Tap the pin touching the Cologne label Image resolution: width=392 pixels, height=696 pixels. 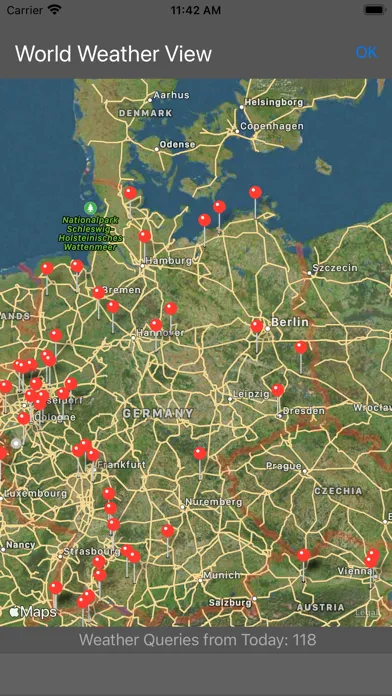pos(24,418)
